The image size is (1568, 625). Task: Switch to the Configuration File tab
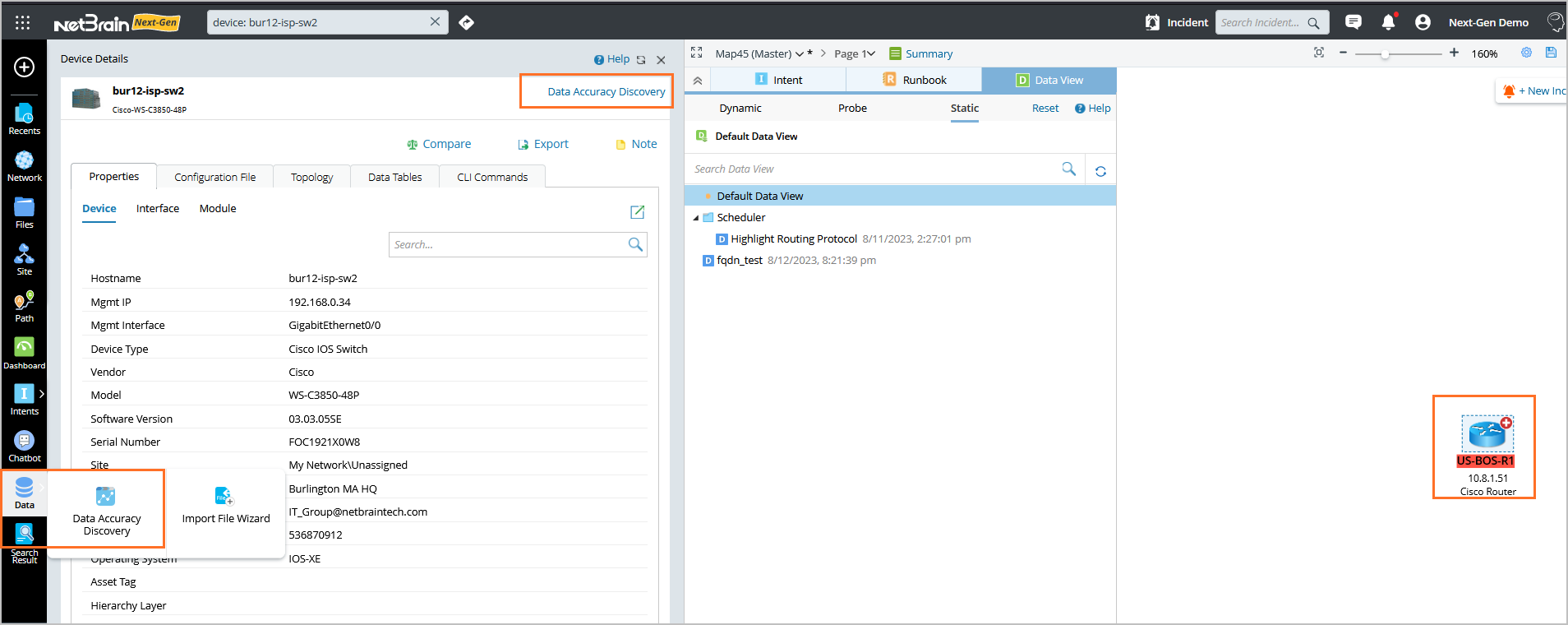[x=214, y=177]
